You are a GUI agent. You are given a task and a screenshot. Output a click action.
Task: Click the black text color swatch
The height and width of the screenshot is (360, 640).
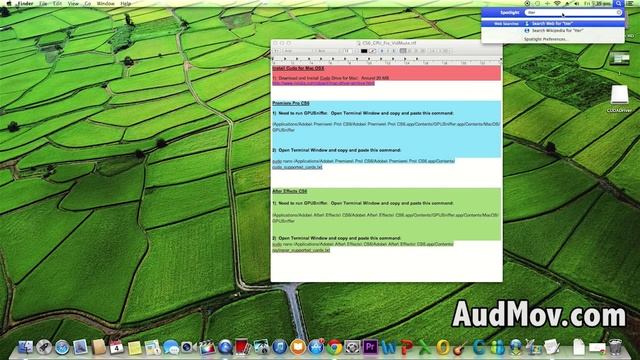point(364,51)
